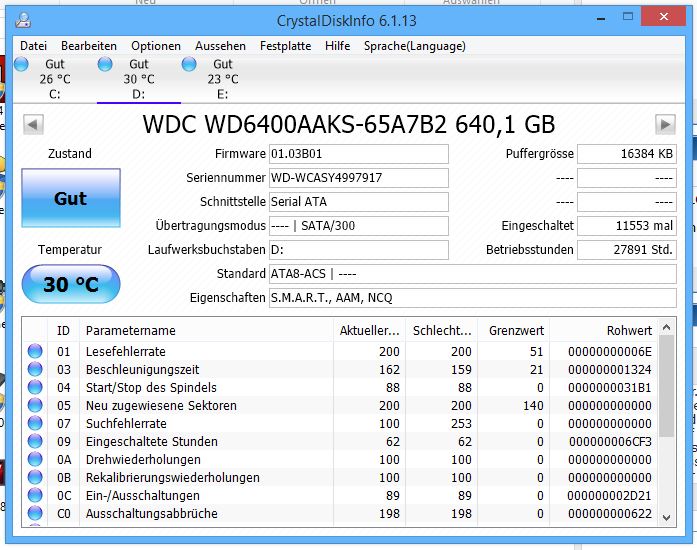Click the Grenzwert column header
Image resolution: width=697 pixels, height=550 pixels.
point(513,330)
